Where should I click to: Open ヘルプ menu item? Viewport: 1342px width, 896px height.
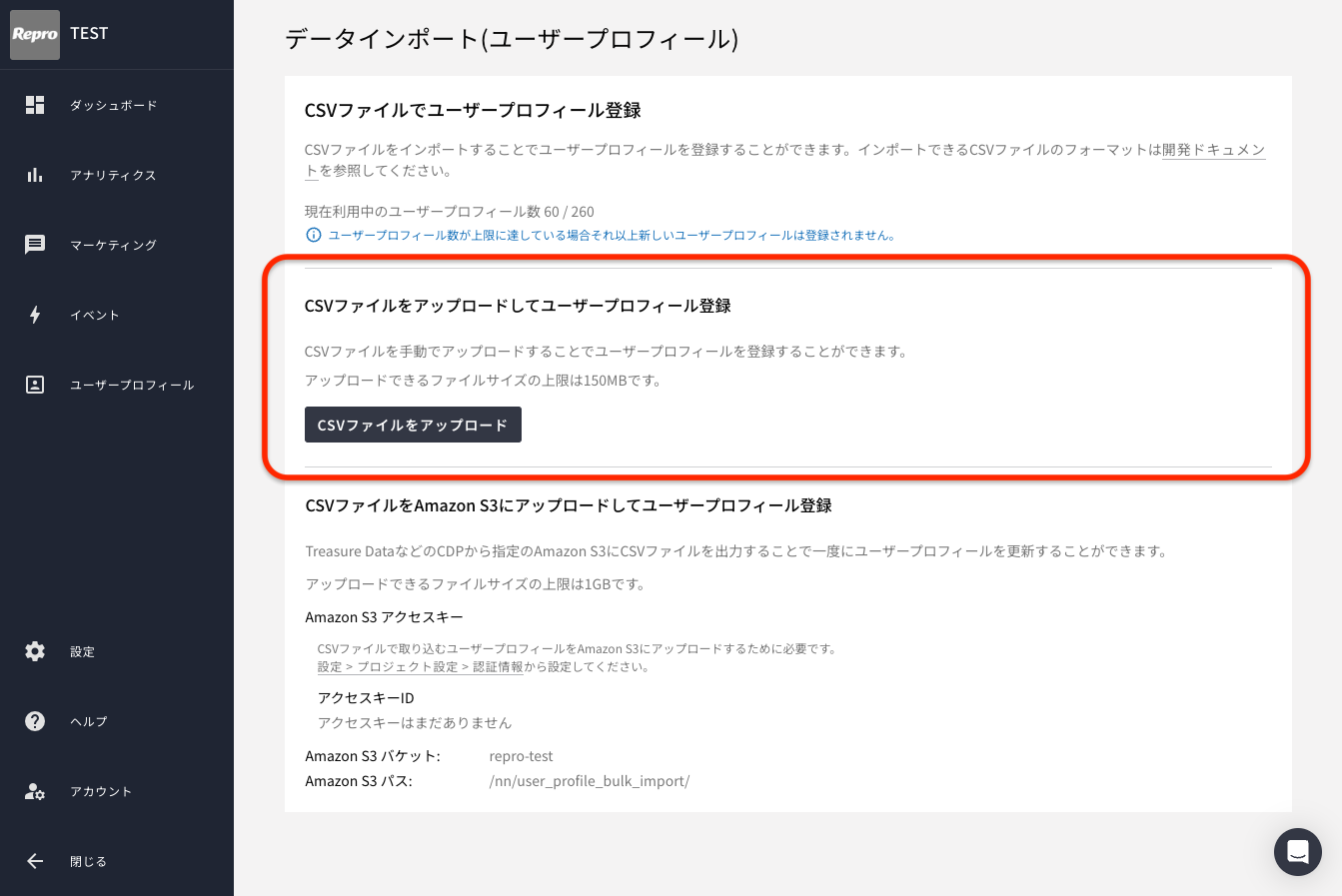click(x=88, y=721)
